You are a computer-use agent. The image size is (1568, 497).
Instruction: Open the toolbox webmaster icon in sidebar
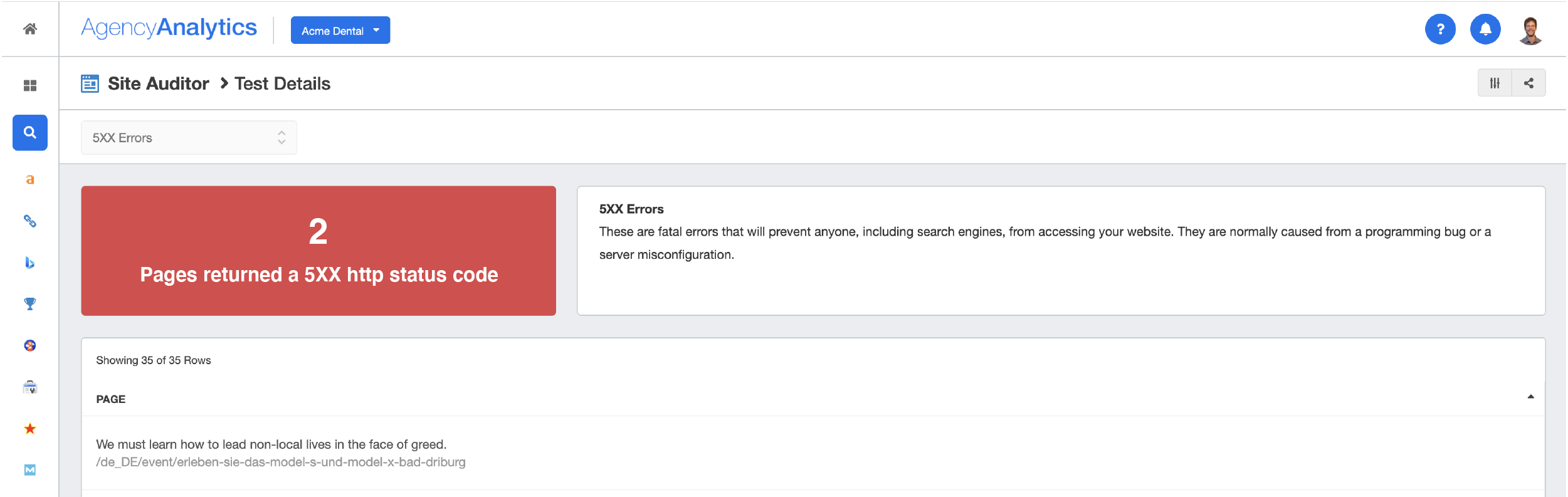pos(29,387)
